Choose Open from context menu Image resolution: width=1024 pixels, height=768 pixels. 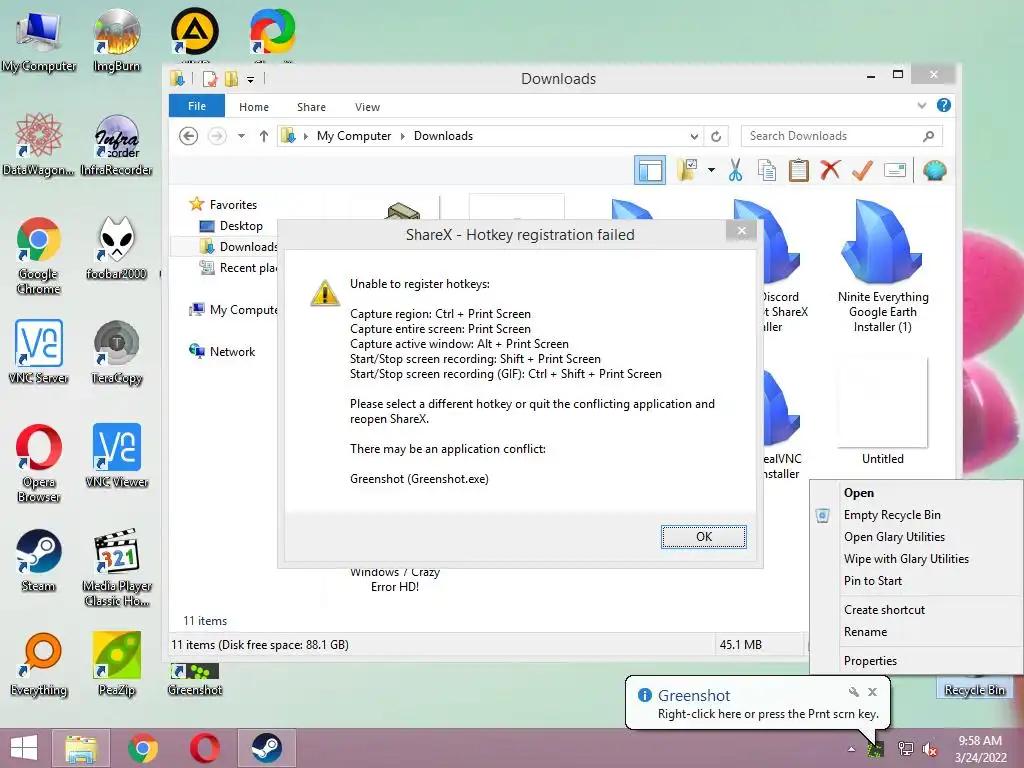tap(858, 493)
